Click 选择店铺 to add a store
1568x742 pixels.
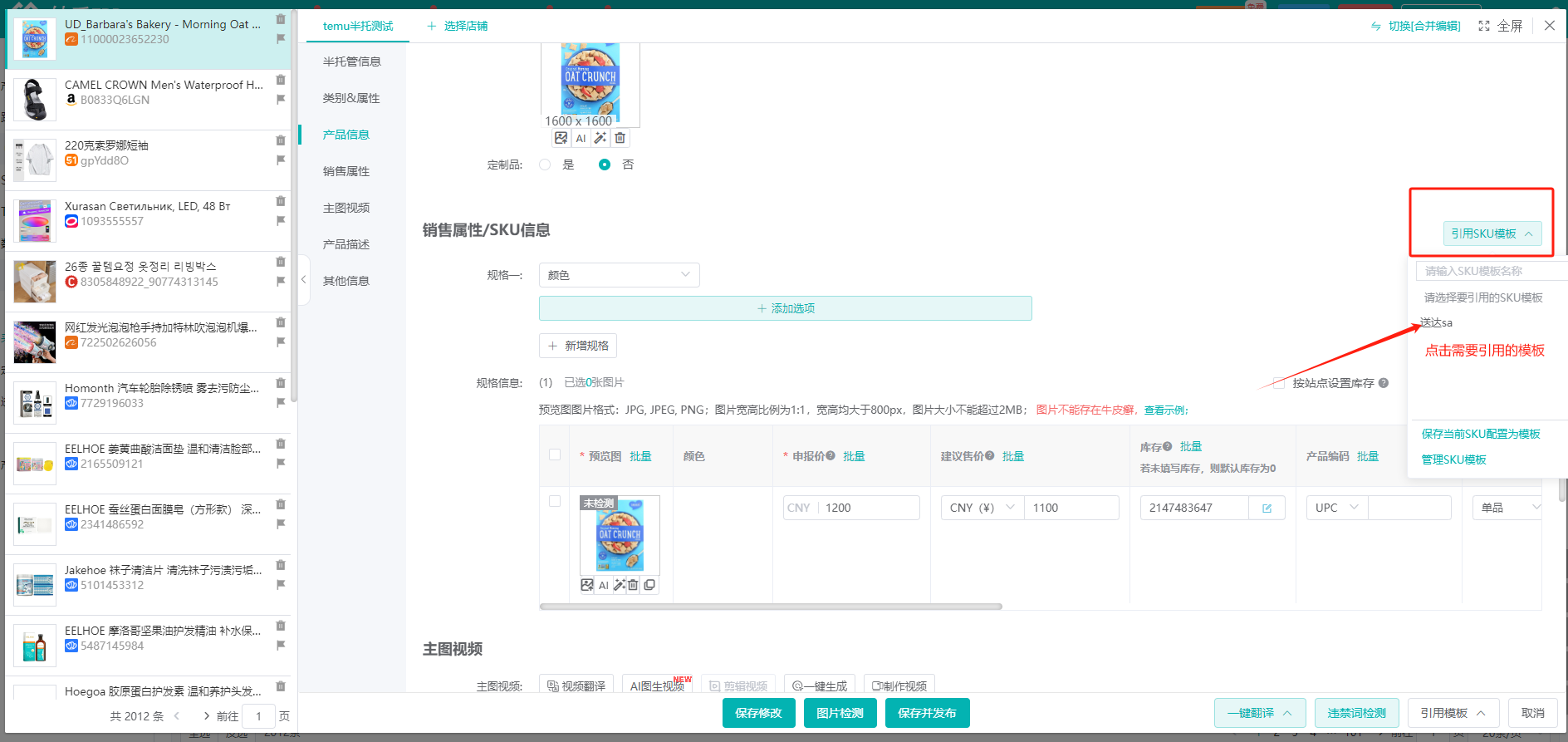point(458,26)
